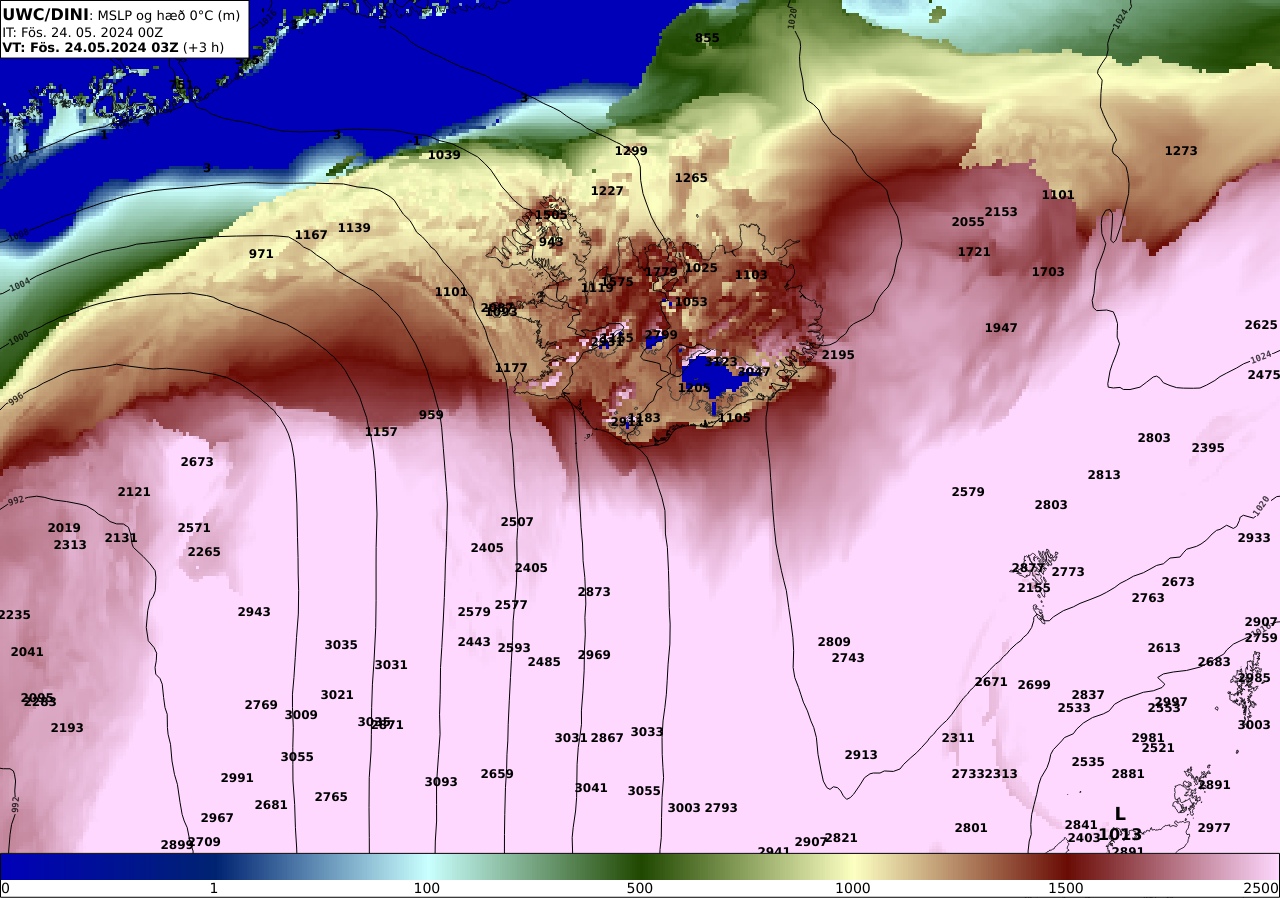The image size is (1280, 898).
Task: Select the map value 2055
Action: [968, 222]
